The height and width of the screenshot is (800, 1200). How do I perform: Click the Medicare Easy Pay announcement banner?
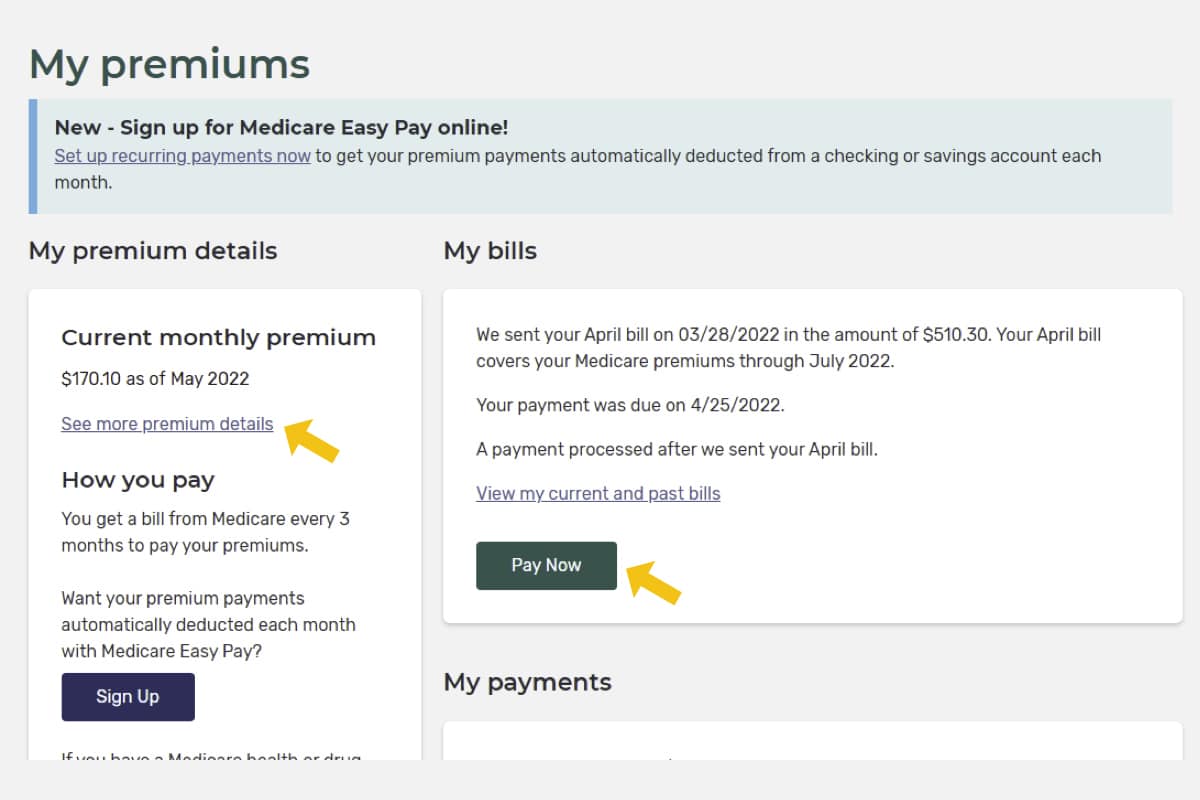[x=600, y=155]
